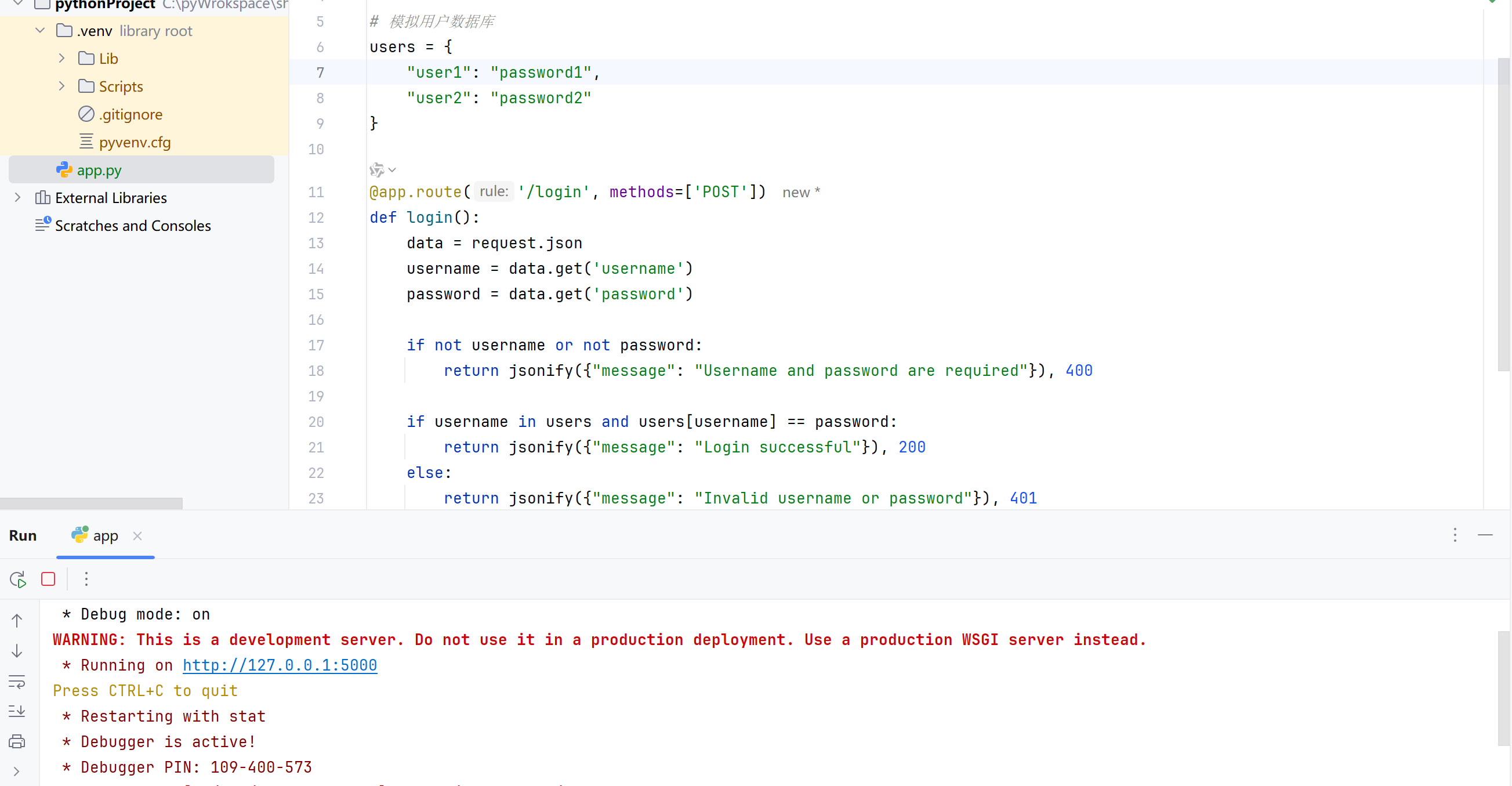The height and width of the screenshot is (786, 1512).
Task: Click the project panel horizontal scrollbar
Action: [x=91, y=503]
